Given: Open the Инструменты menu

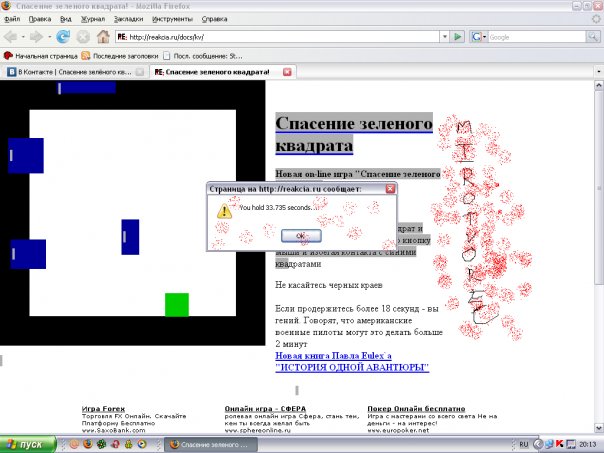Looking at the screenshot, I should click(173, 19).
